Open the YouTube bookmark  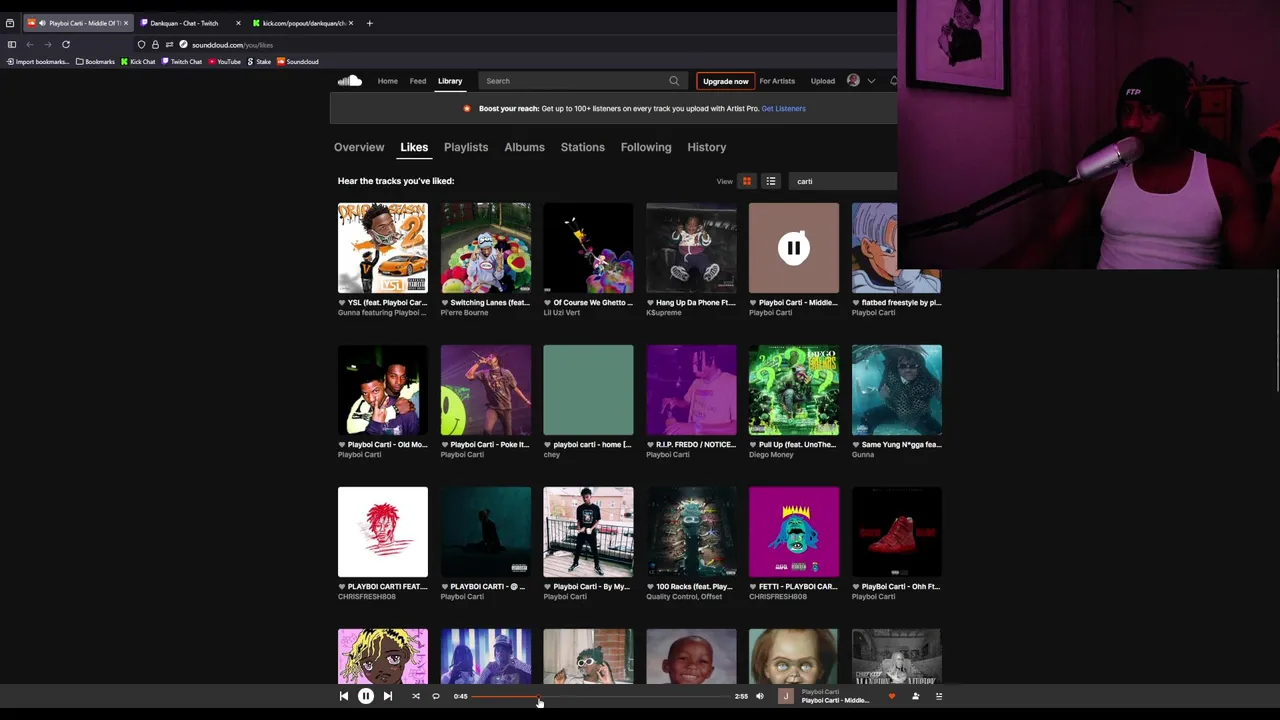224,62
